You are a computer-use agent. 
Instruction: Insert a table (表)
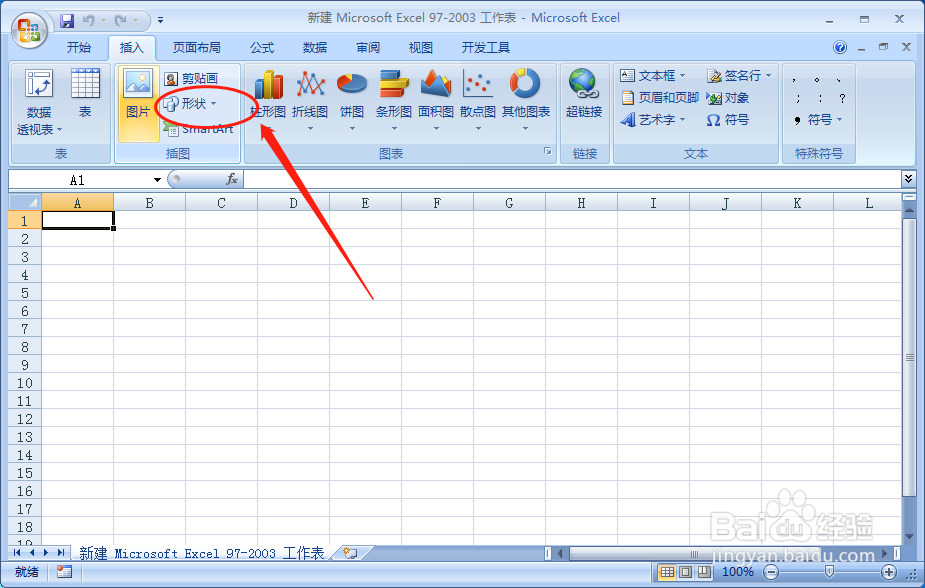pyautogui.click(x=85, y=94)
